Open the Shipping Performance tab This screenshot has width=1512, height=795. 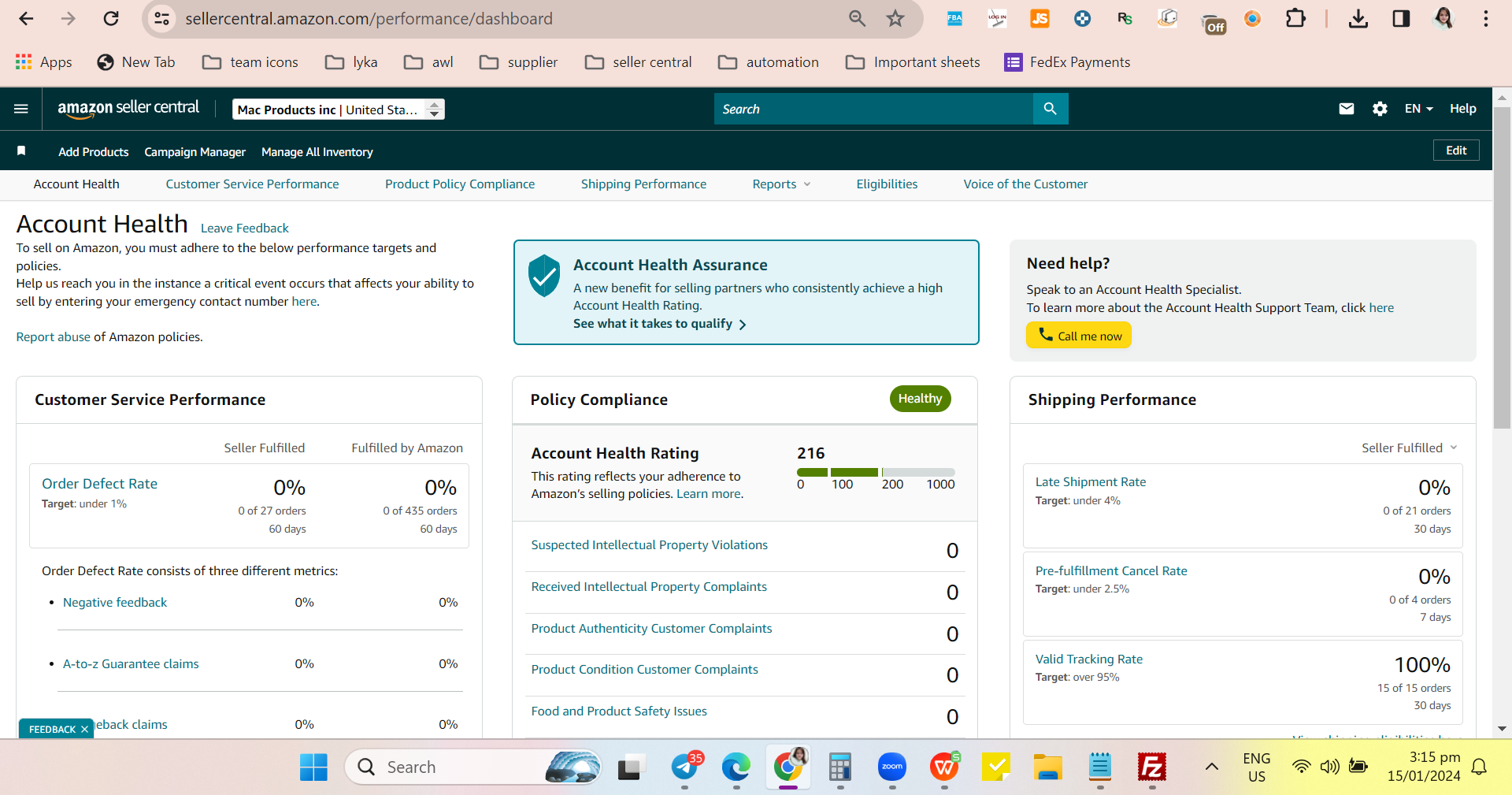pyautogui.click(x=643, y=184)
